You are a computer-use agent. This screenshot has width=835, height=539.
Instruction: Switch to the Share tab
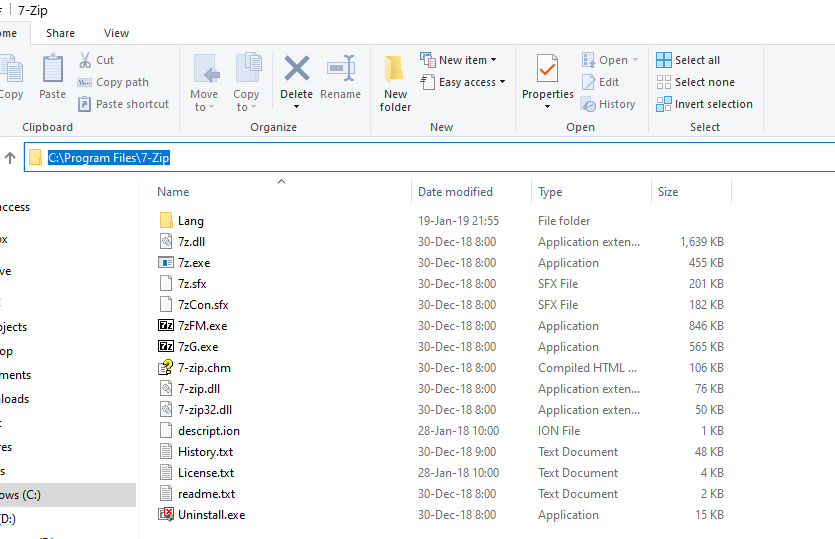click(60, 33)
